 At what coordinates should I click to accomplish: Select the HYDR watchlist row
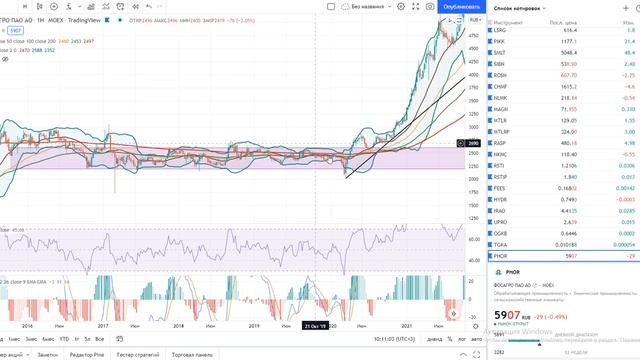point(563,200)
